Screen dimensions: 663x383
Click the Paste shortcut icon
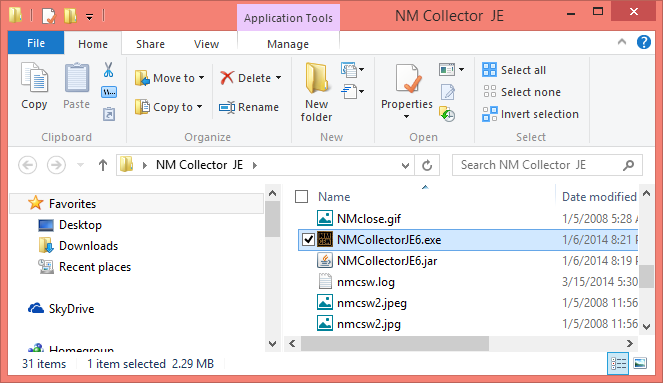pos(109,114)
